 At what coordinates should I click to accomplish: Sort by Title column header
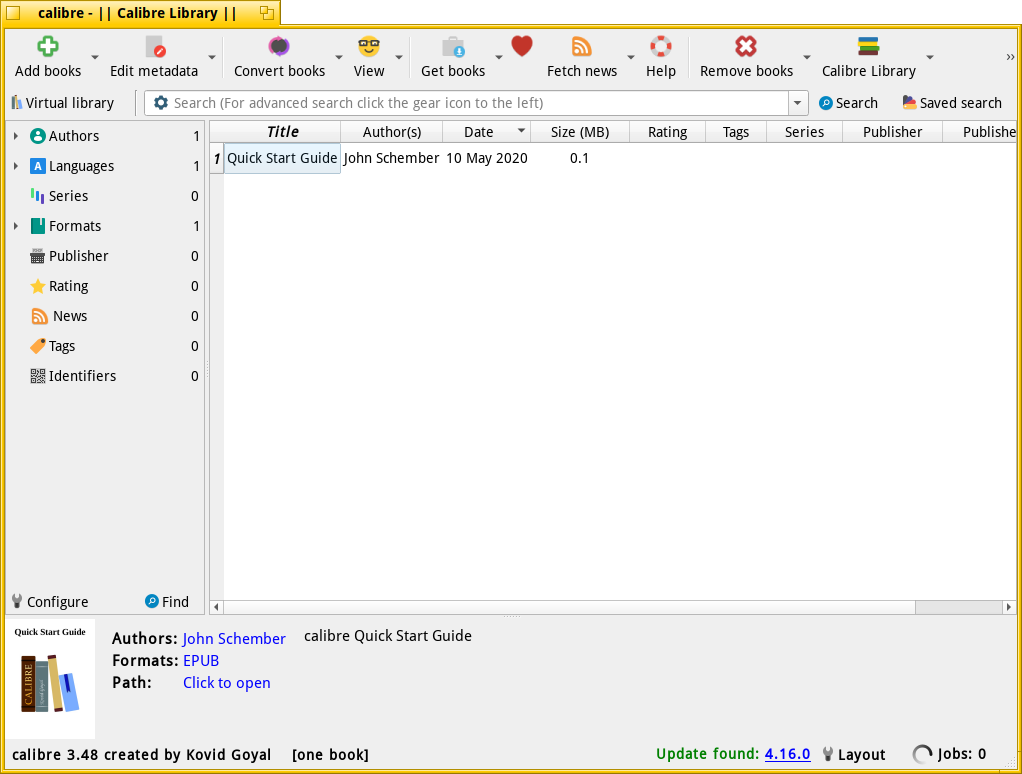pyautogui.click(x=282, y=132)
